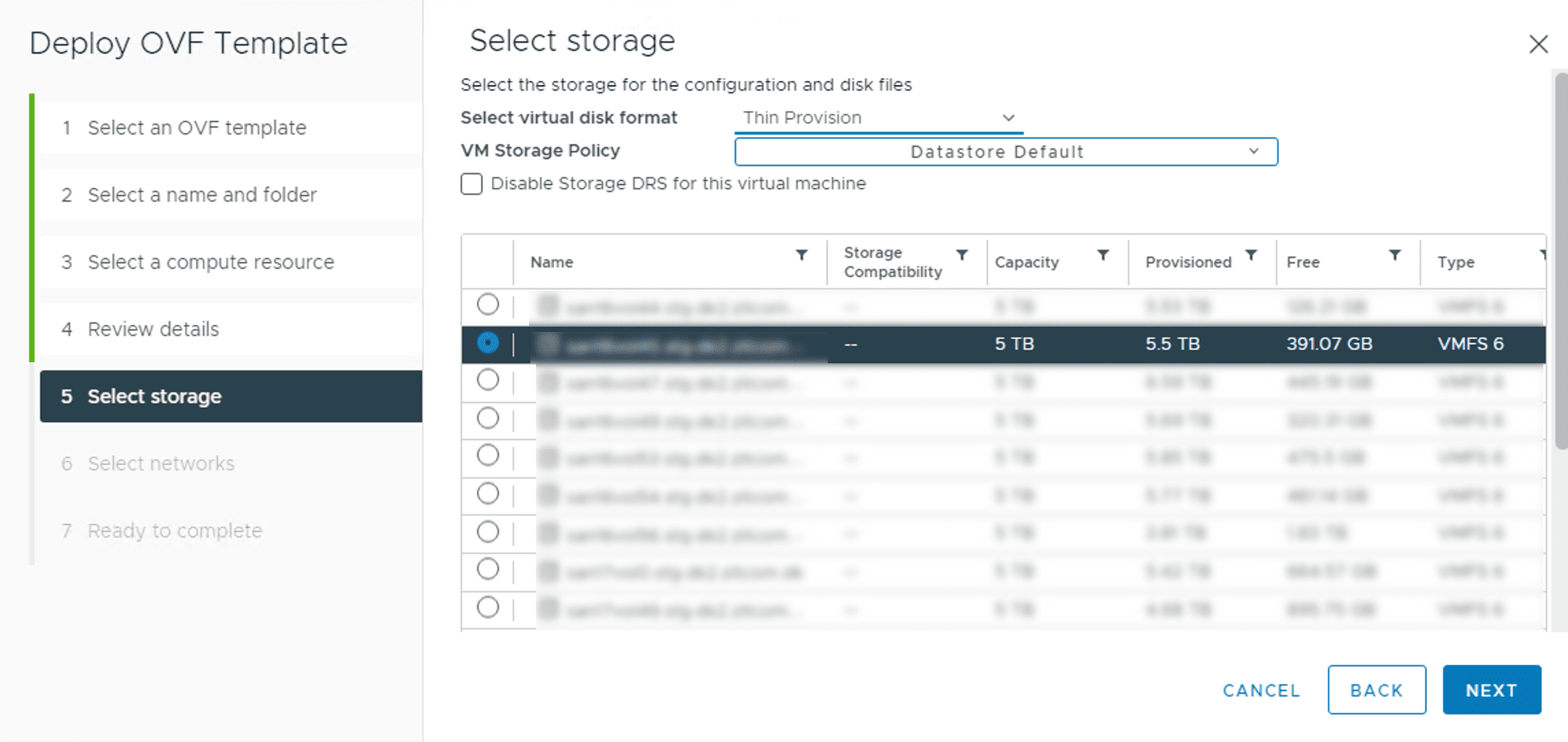Click CANCEL to abort deployment
Screen dimensions: 1568x742
click(x=1260, y=690)
